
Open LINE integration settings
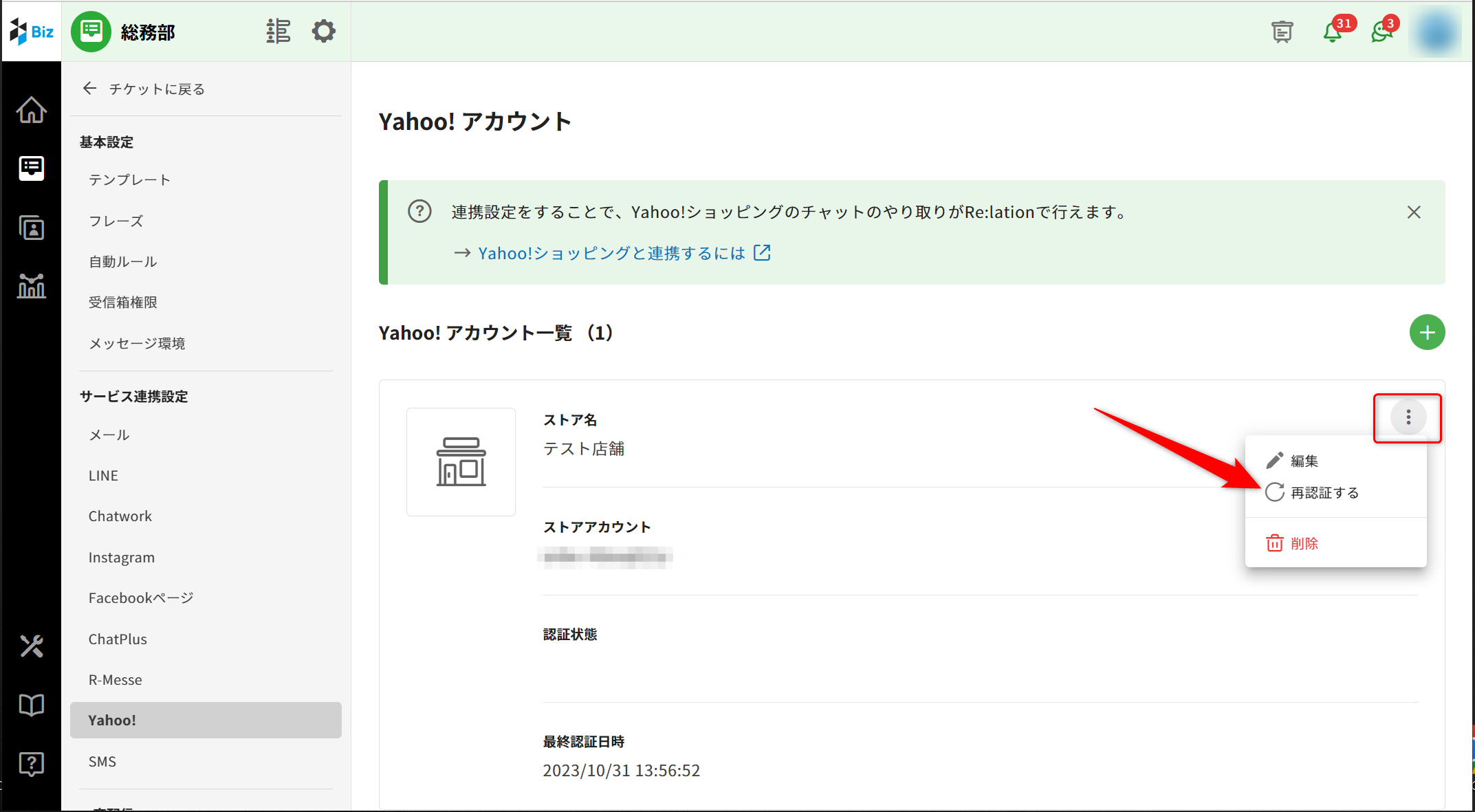tap(103, 476)
